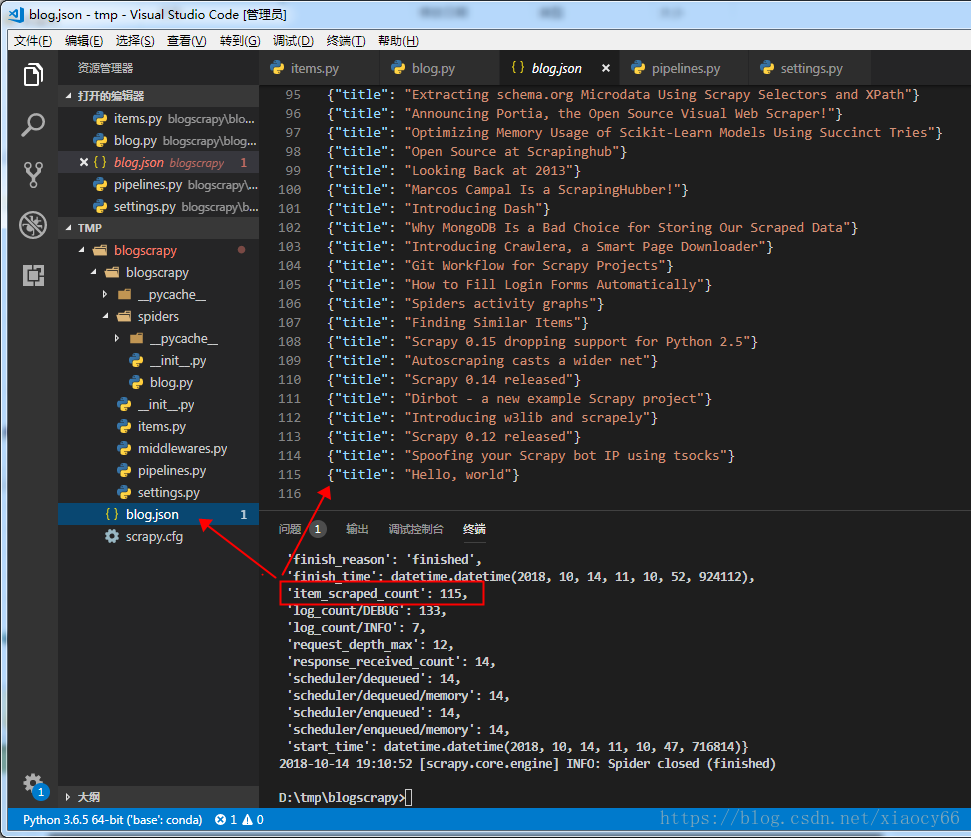Select blog.json in the file tree
This screenshot has width=971, height=838.
(159, 514)
